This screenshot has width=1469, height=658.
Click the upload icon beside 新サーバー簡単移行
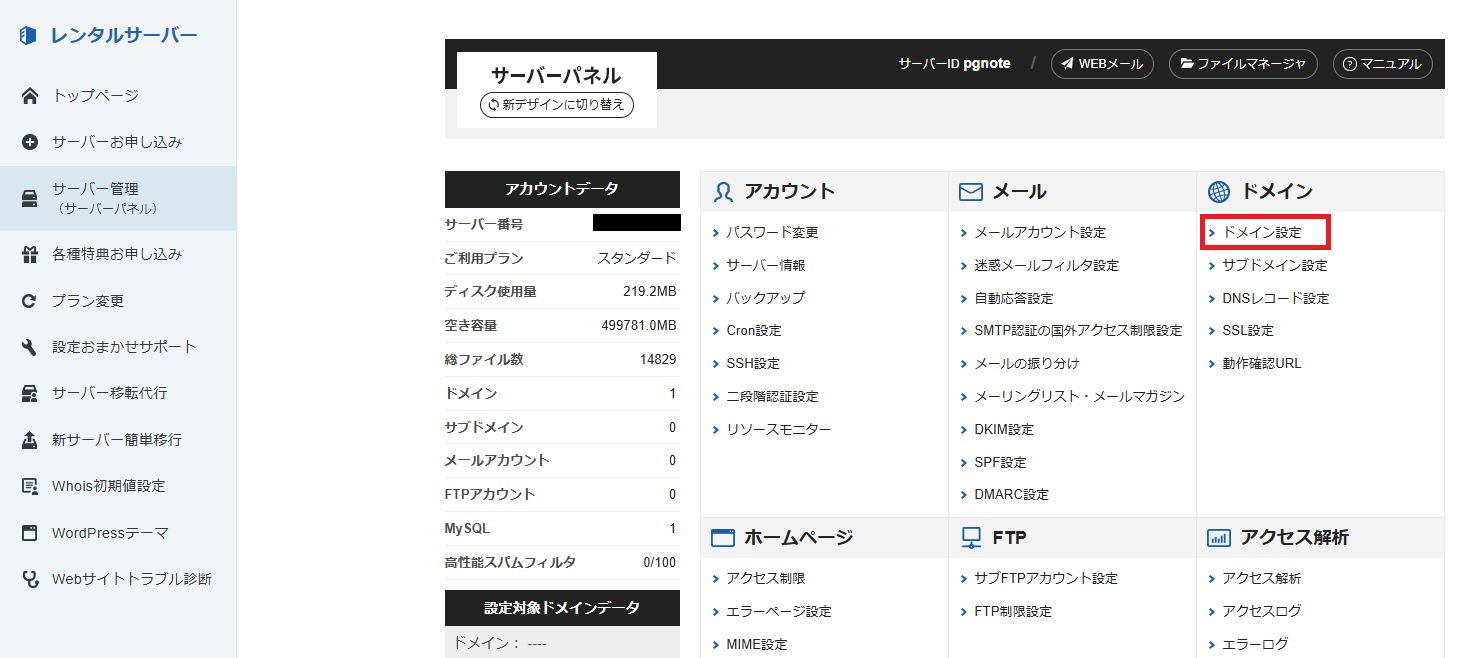point(30,440)
